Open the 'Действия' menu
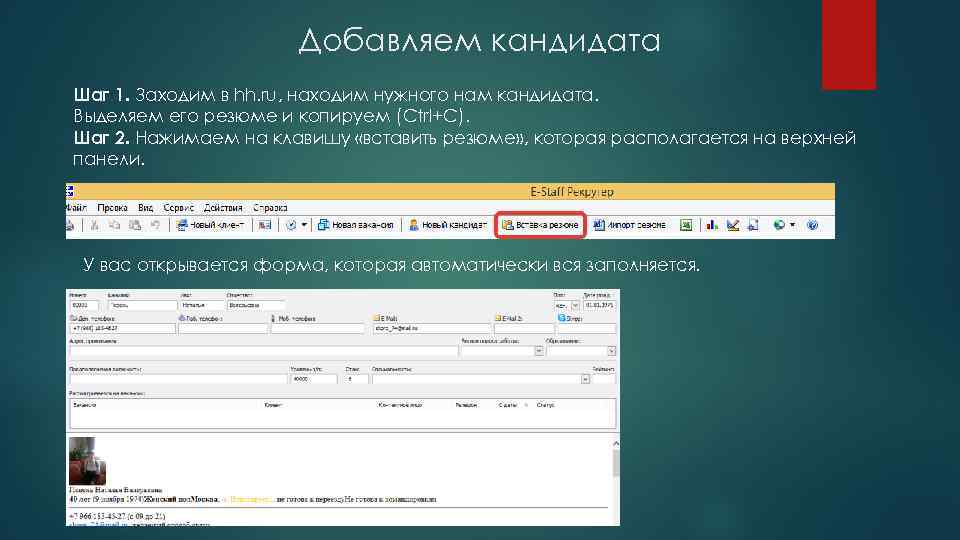 223,208
